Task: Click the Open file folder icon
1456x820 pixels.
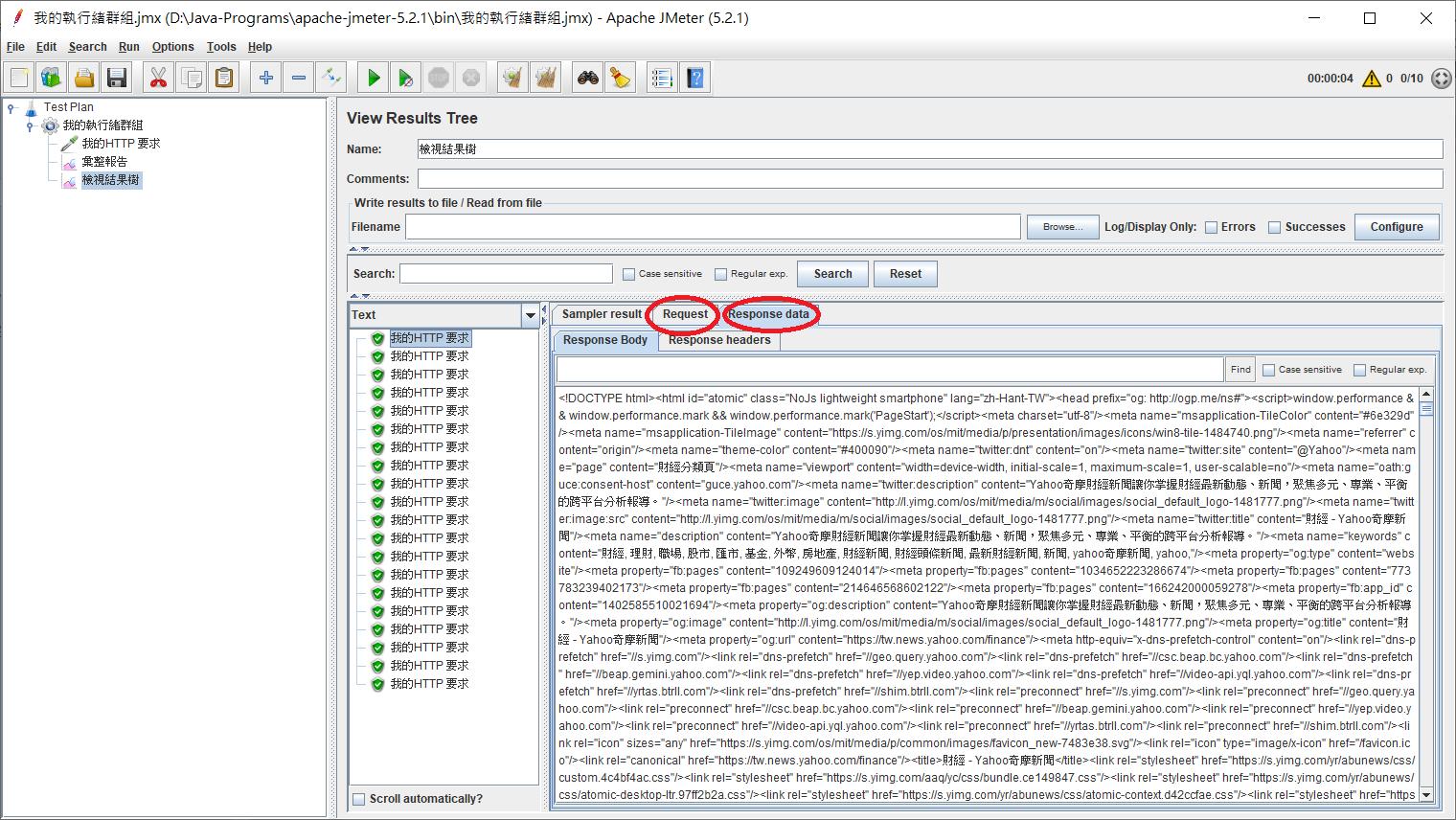Action: click(x=84, y=78)
